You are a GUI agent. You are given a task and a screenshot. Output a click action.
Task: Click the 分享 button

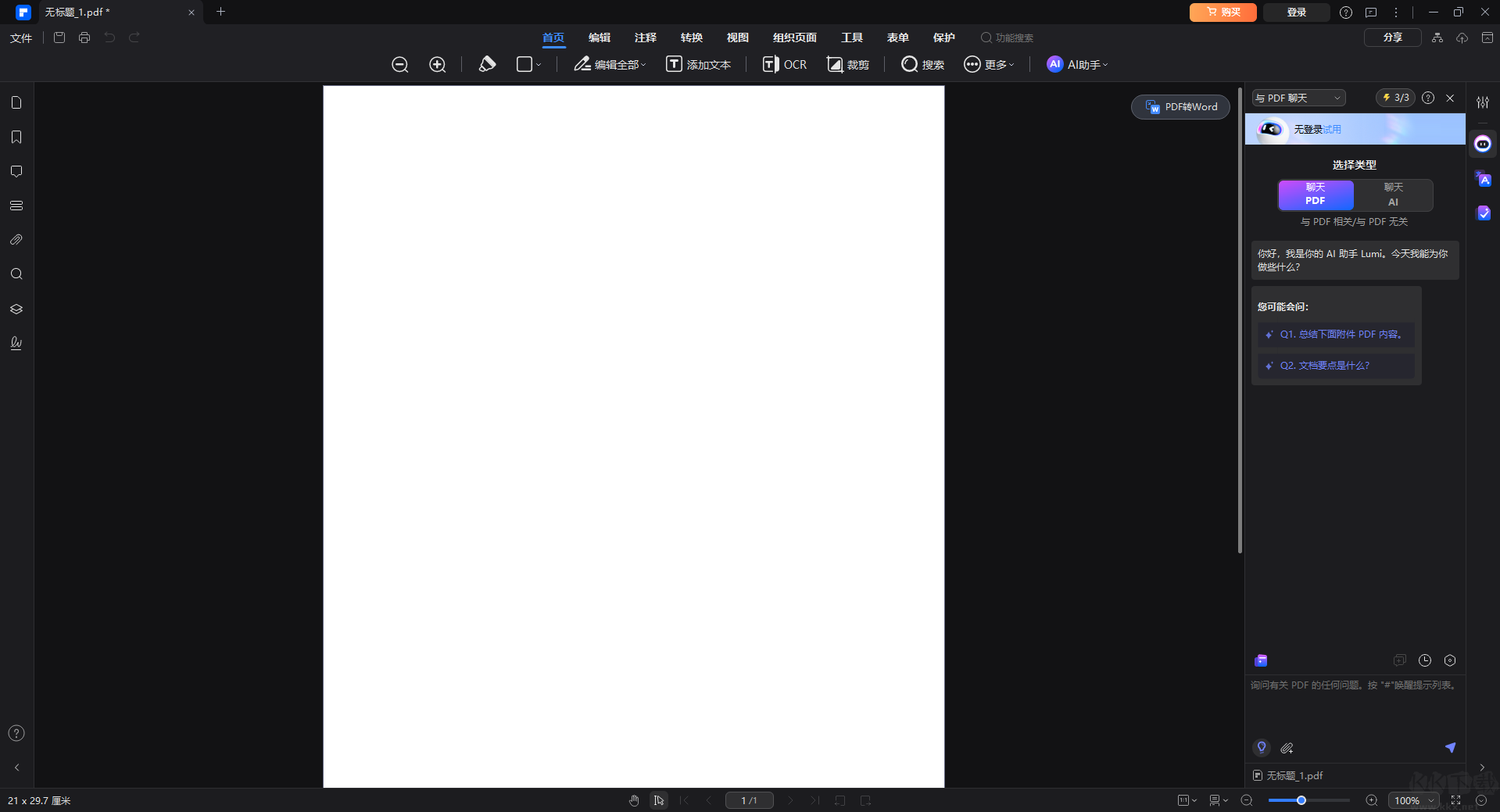point(1393,38)
